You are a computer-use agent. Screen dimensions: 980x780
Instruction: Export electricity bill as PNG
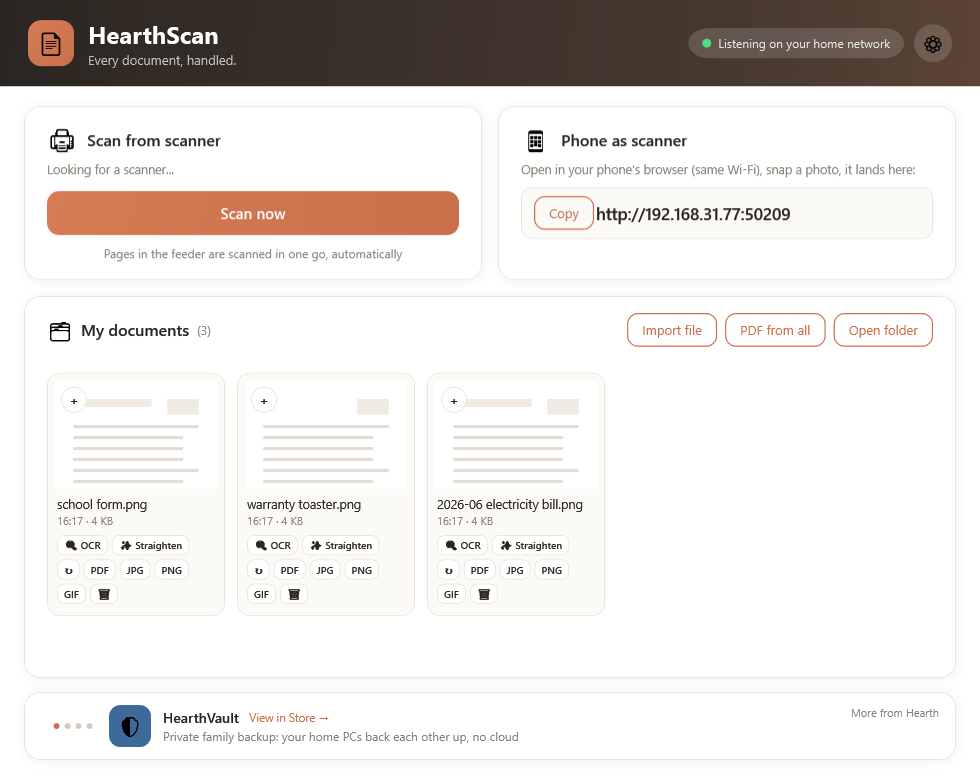pos(551,571)
